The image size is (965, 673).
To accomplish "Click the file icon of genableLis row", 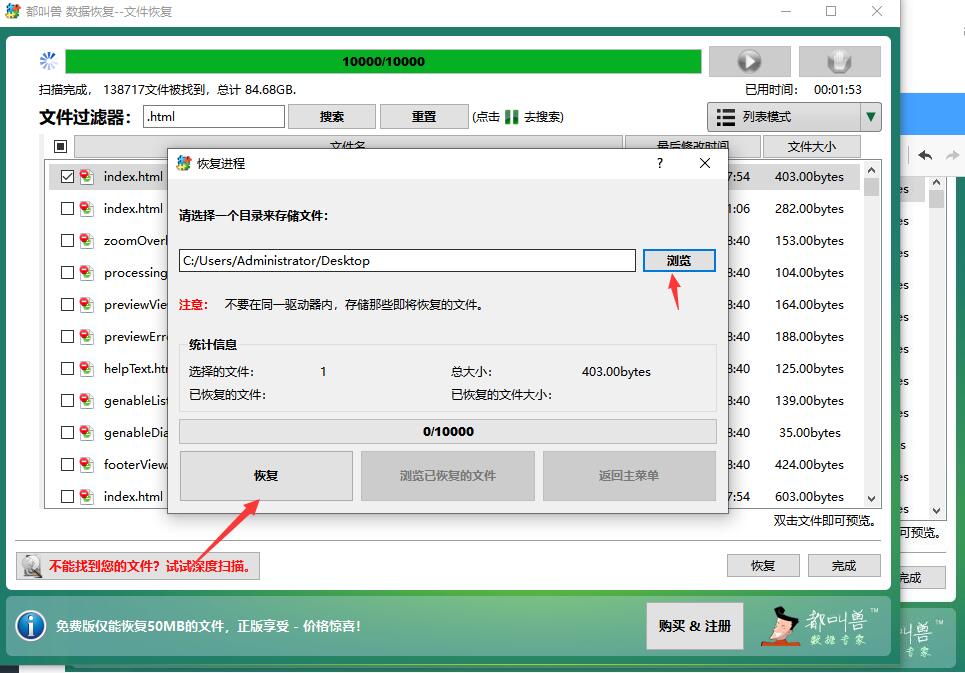I will [x=86, y=400].
